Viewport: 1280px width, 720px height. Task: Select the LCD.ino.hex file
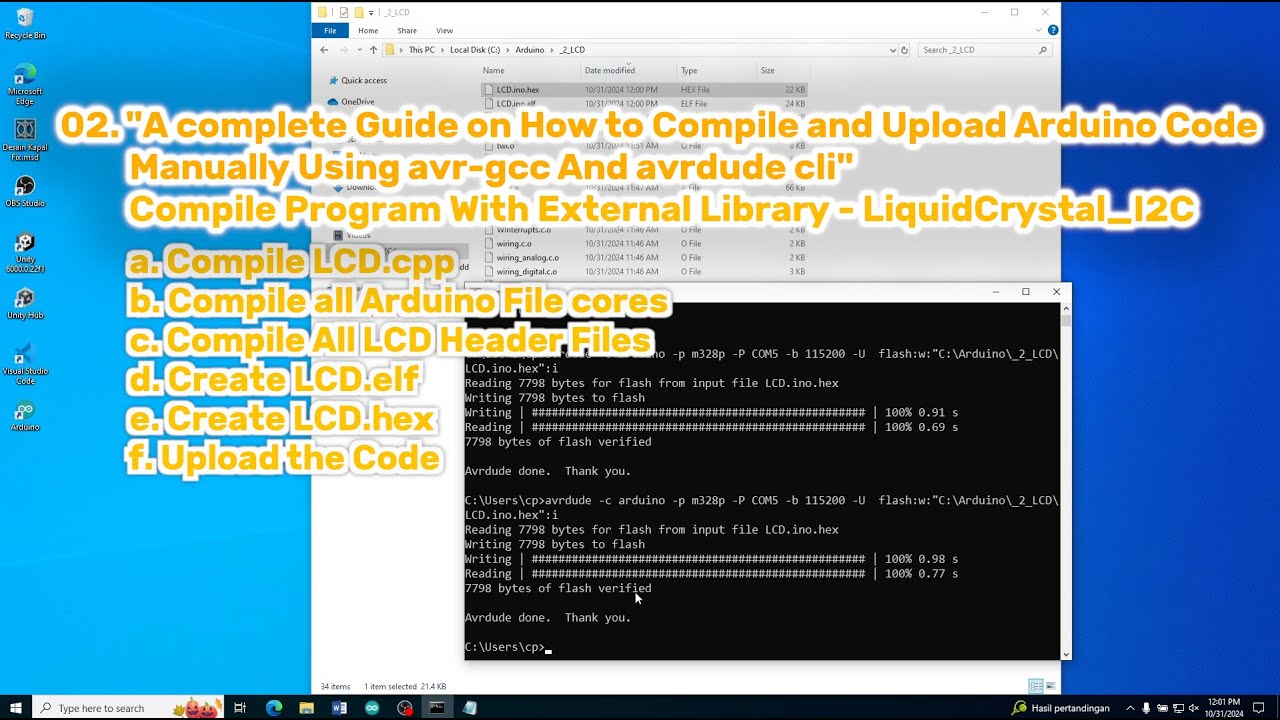[x=644, y=90]
